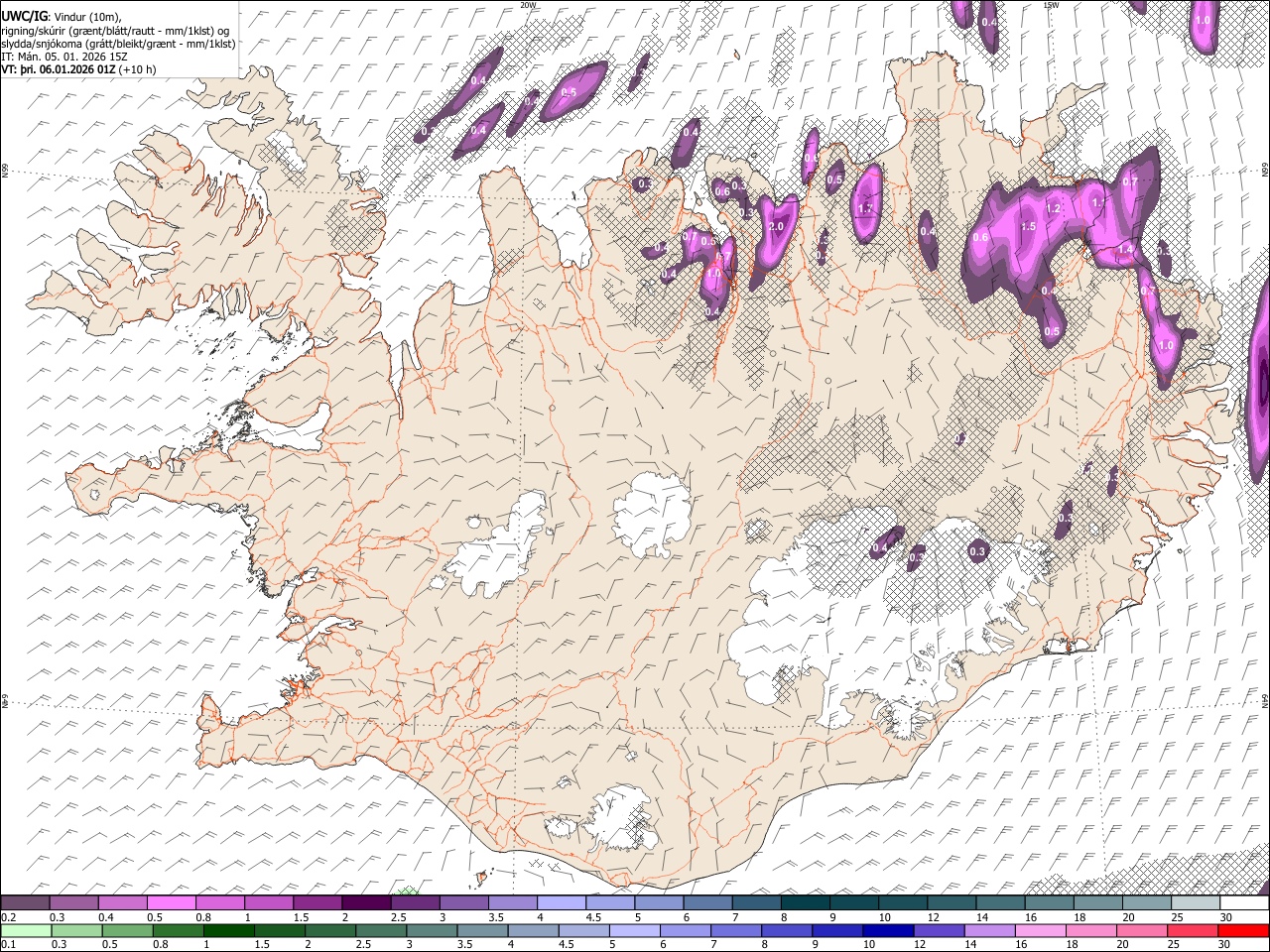Click the dark green swatch between 1 and 1.5
This screenshot has width=1270, height=952.
click(228, 930)
